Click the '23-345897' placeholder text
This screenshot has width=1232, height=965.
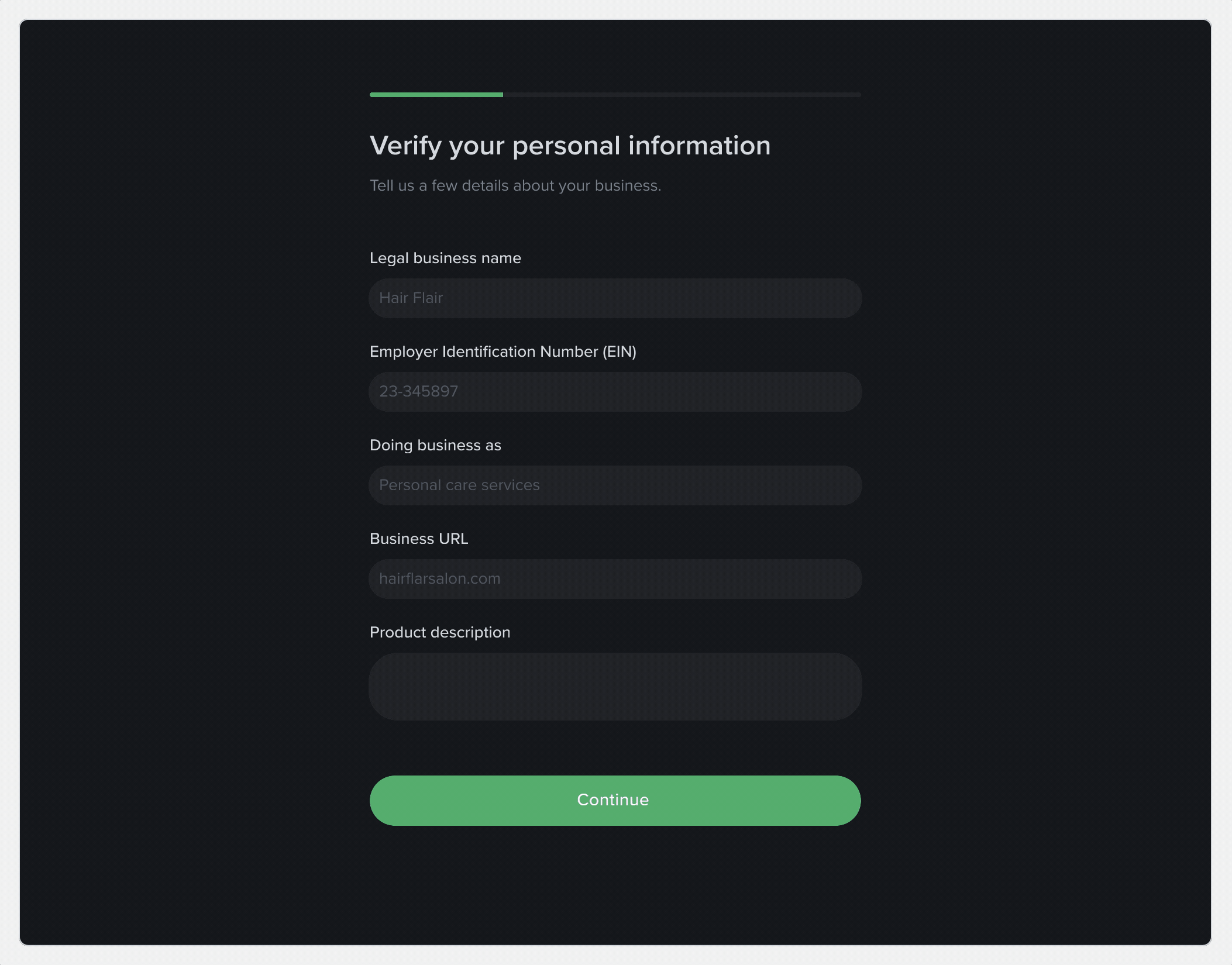[418, 392]
